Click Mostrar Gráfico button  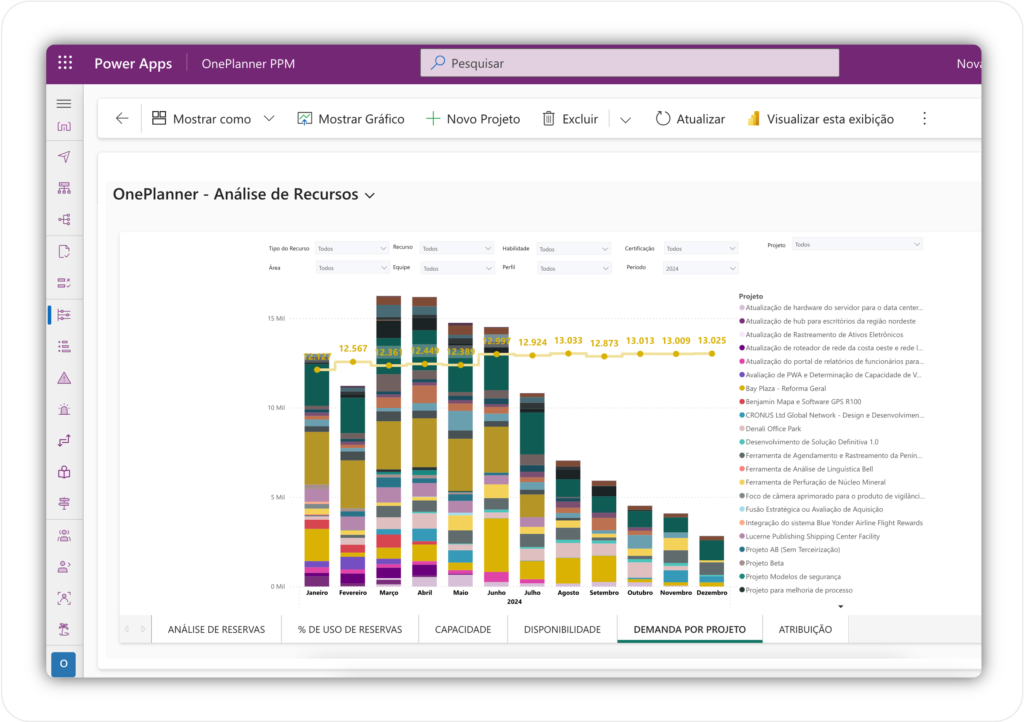tap(351, 119)
